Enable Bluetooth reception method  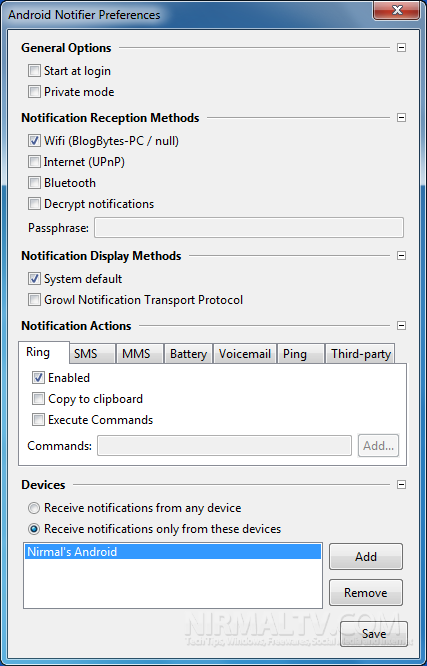coord(34,183)
